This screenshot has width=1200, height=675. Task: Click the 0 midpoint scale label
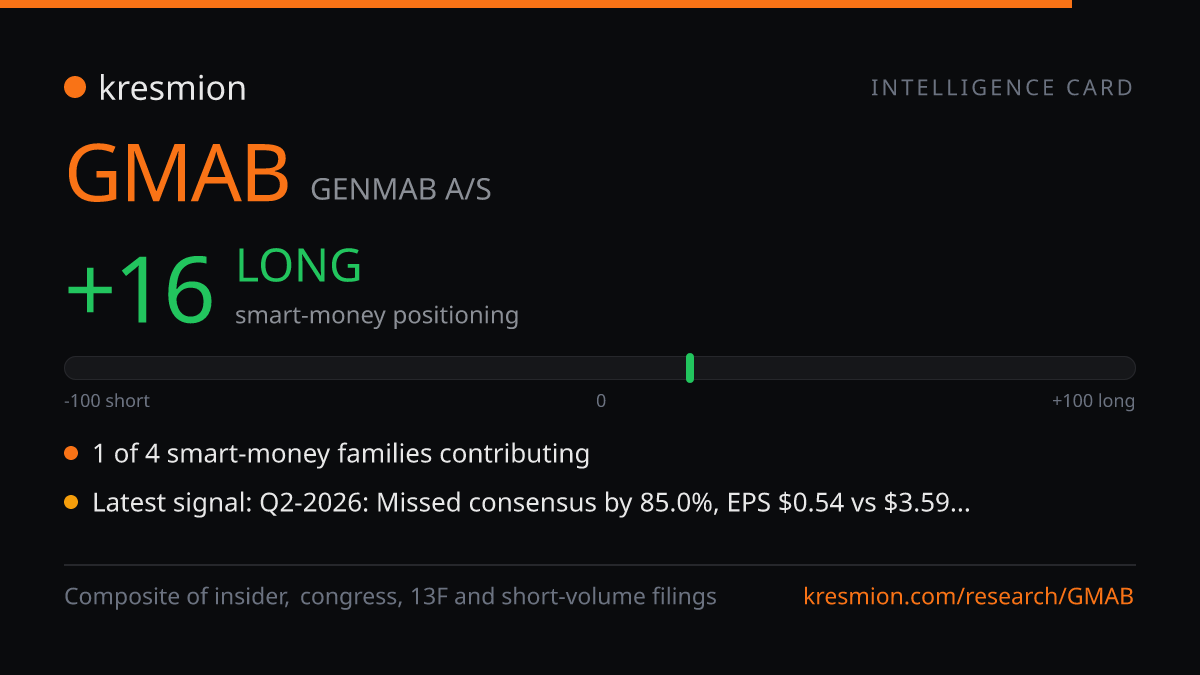[601, 401]
